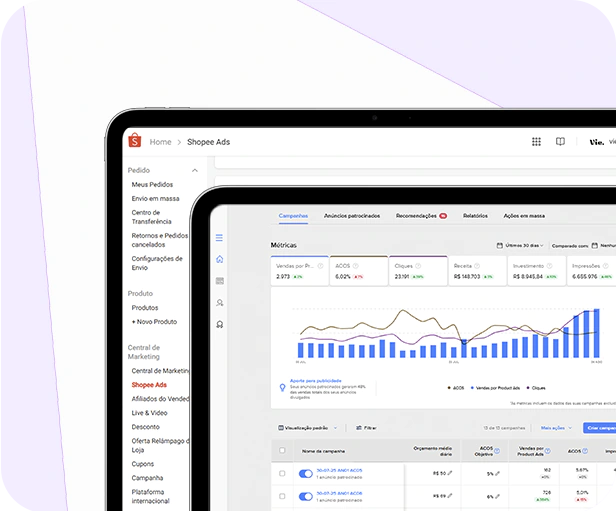616x511 pixels.
Task: Open the user profile icon in left rail
Action: click(220, 302)
